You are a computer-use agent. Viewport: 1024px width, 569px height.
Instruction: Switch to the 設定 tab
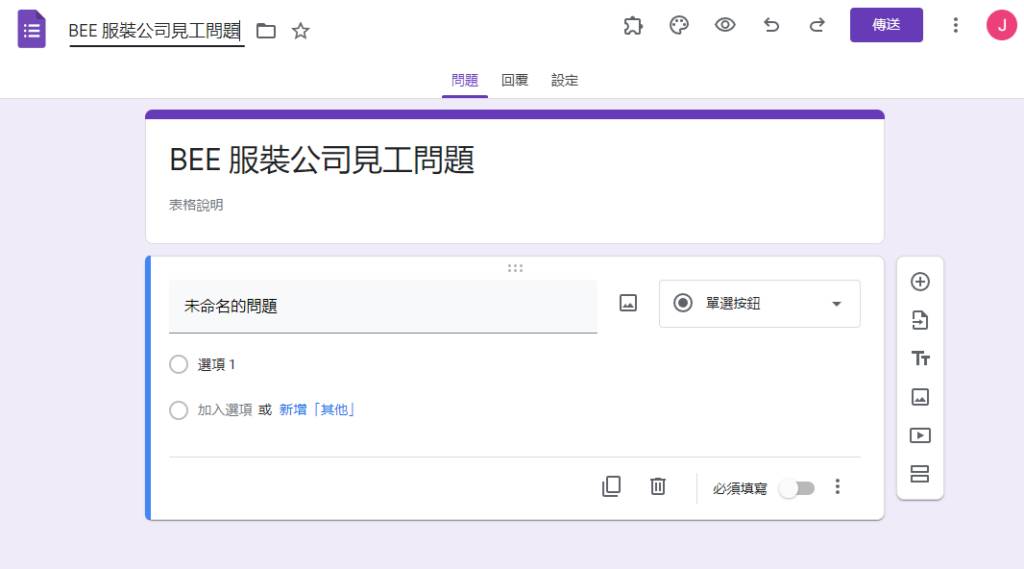[x=564, y=80]
